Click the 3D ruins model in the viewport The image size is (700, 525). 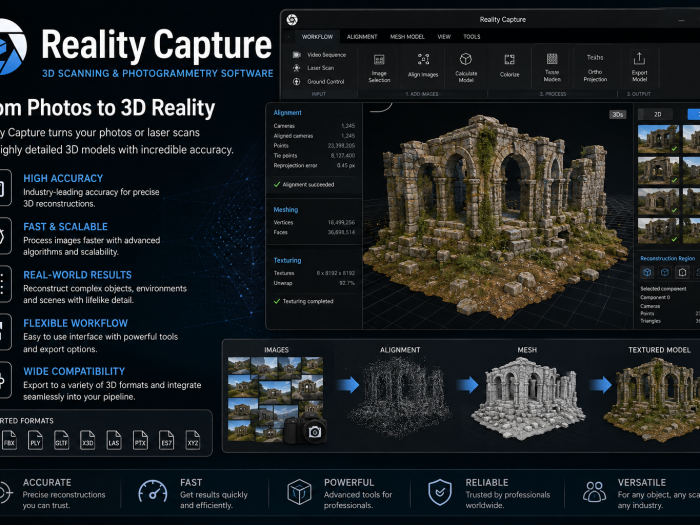tap(496, 217)
